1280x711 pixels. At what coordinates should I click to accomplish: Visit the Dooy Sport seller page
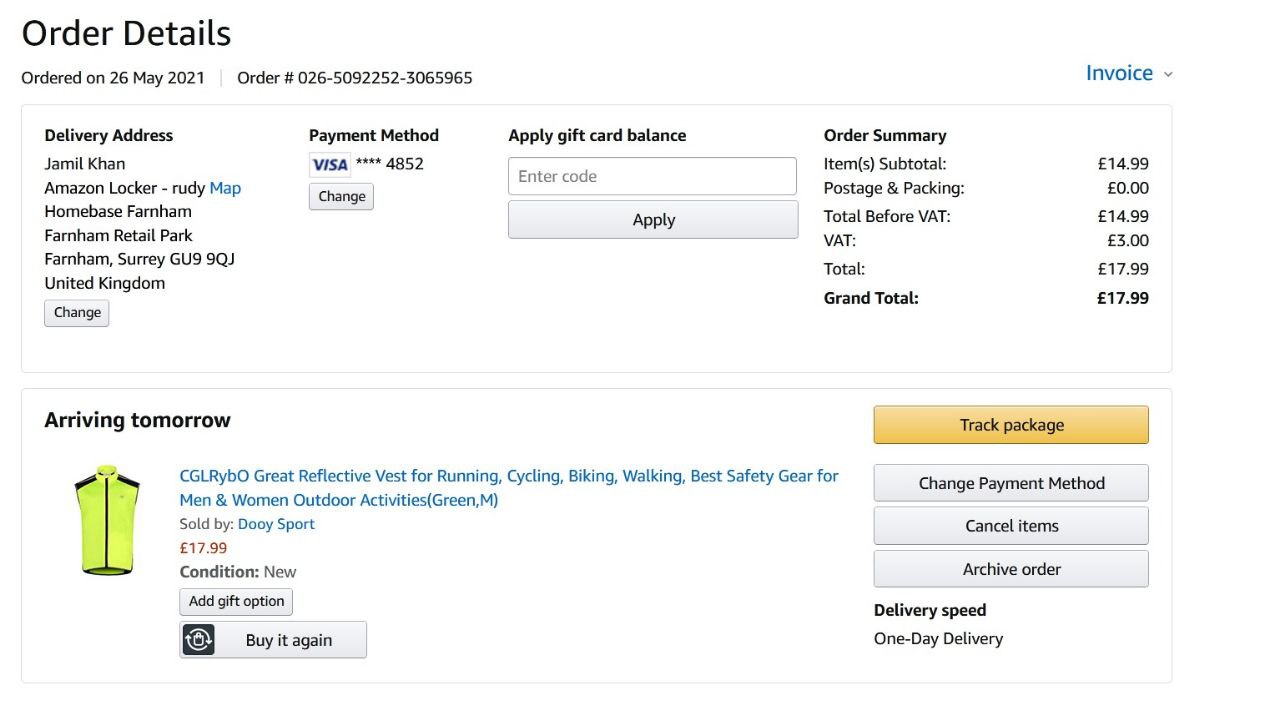[276, 524]
